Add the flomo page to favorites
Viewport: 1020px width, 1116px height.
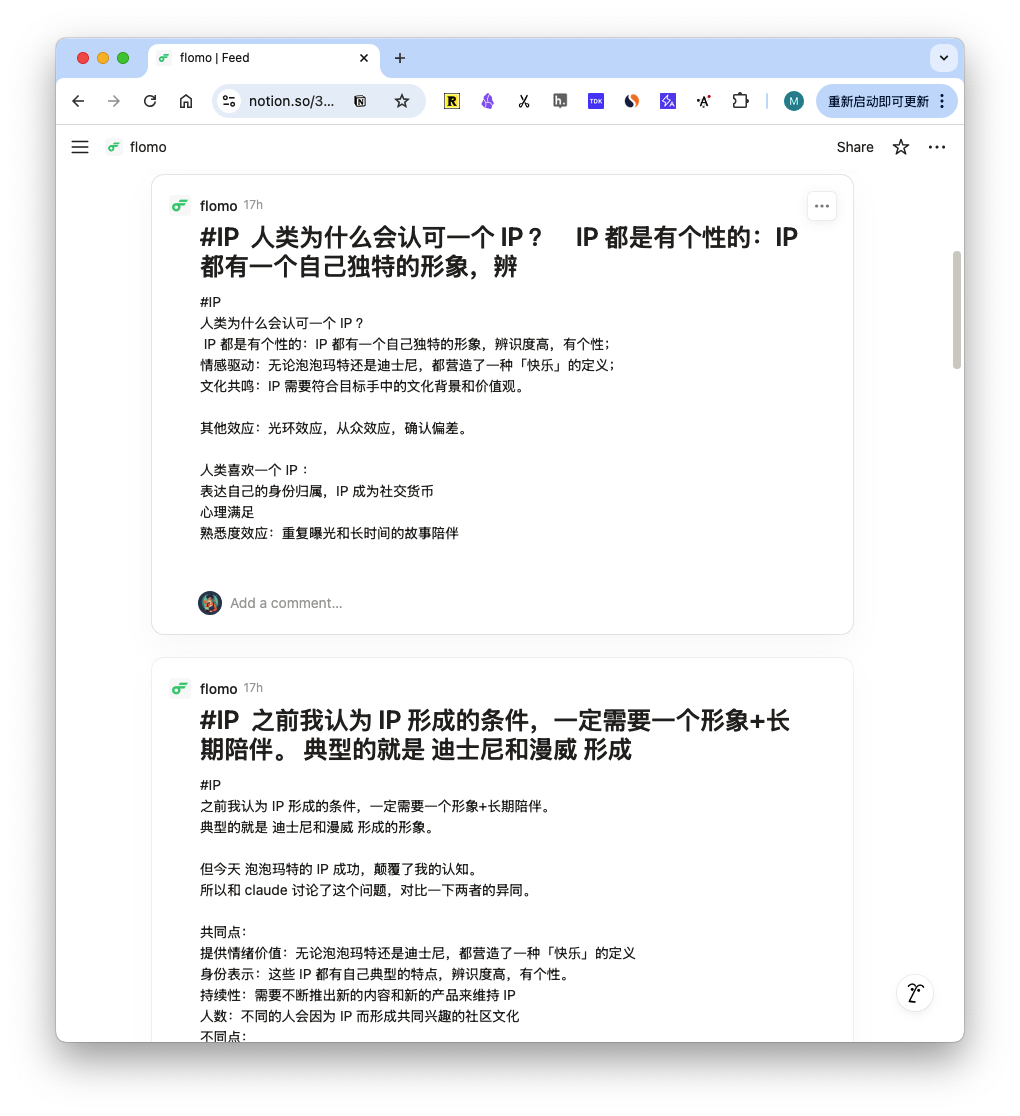pos(901,147)
